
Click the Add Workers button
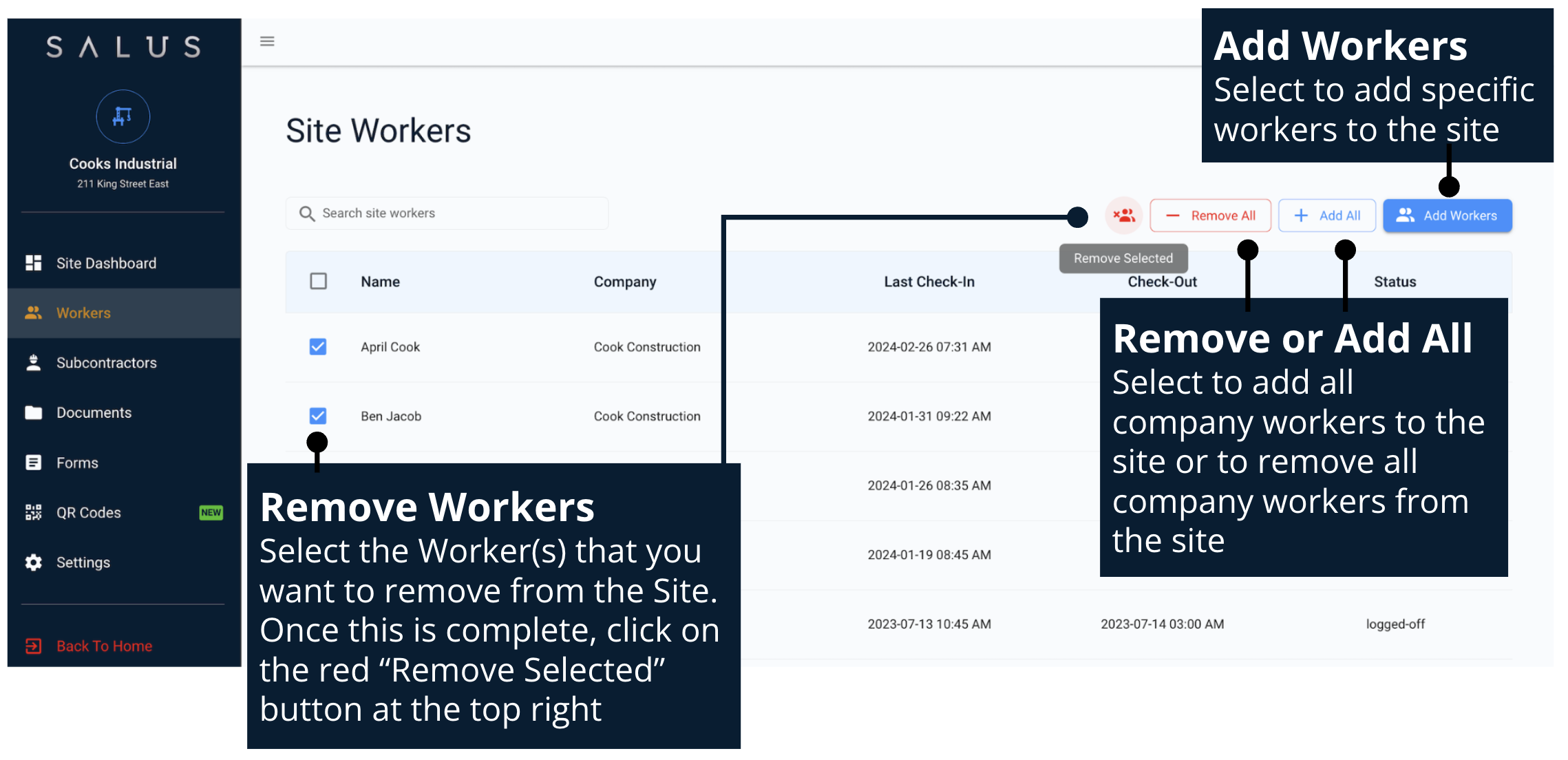point(1447,215)
